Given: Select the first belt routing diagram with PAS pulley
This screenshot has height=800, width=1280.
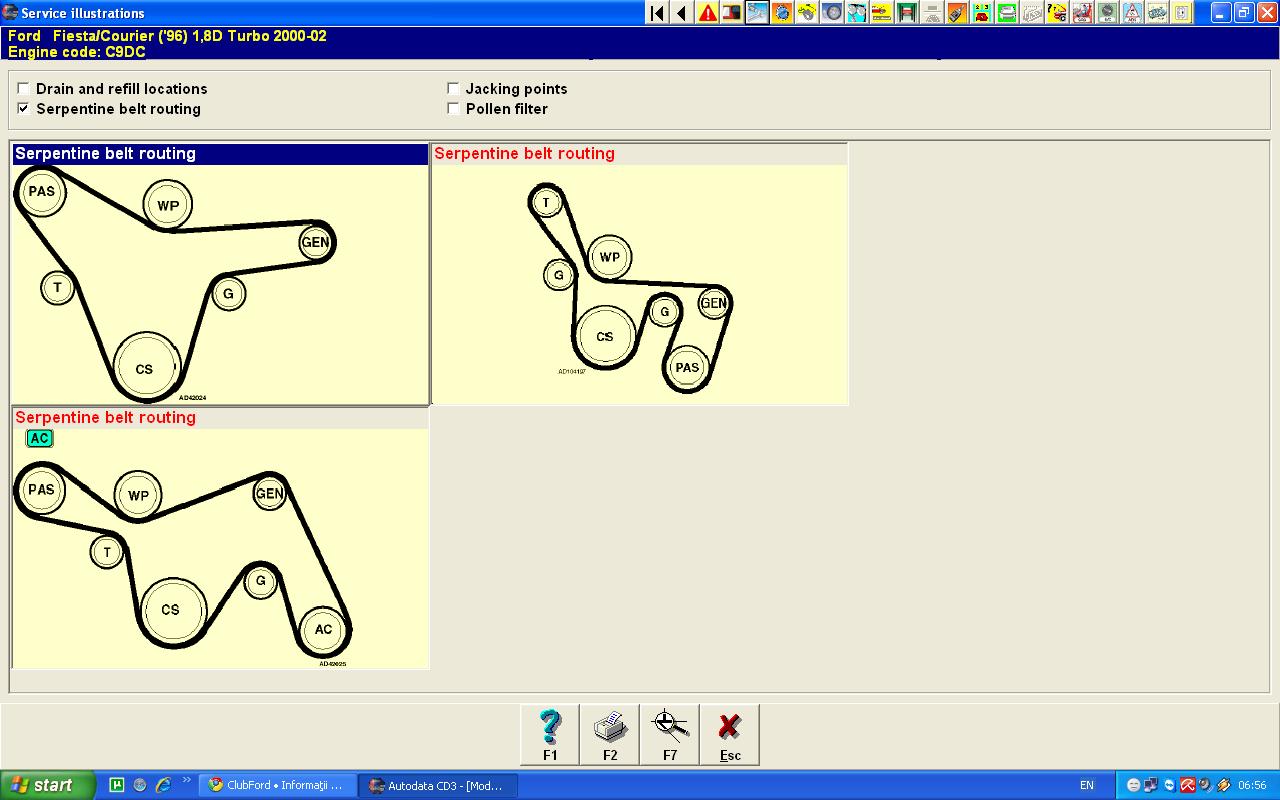Looking at the screenshot, I should click(x=220, y=282).
